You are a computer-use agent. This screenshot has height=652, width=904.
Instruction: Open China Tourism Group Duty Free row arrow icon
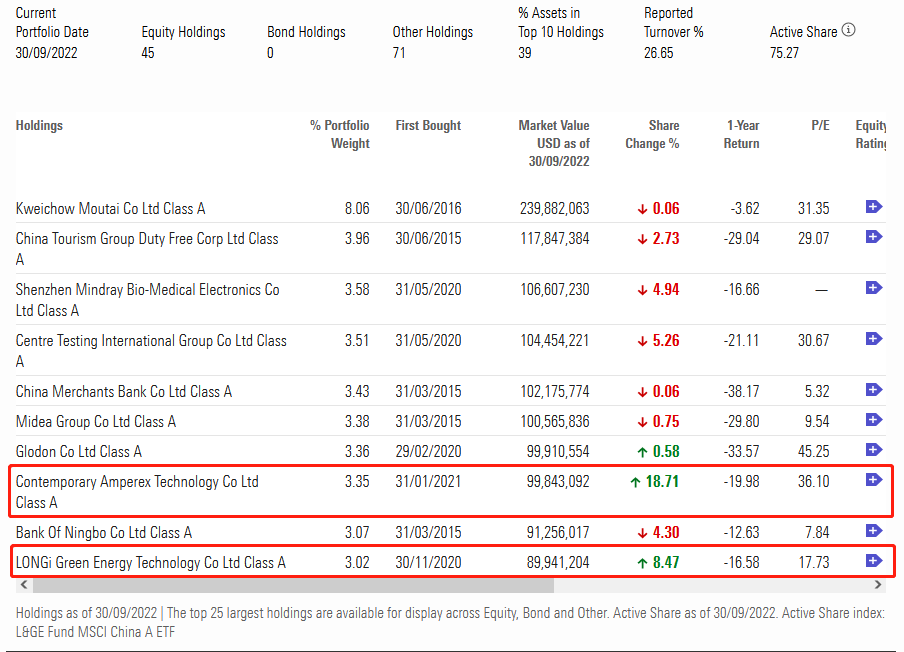tap(873, 237)
